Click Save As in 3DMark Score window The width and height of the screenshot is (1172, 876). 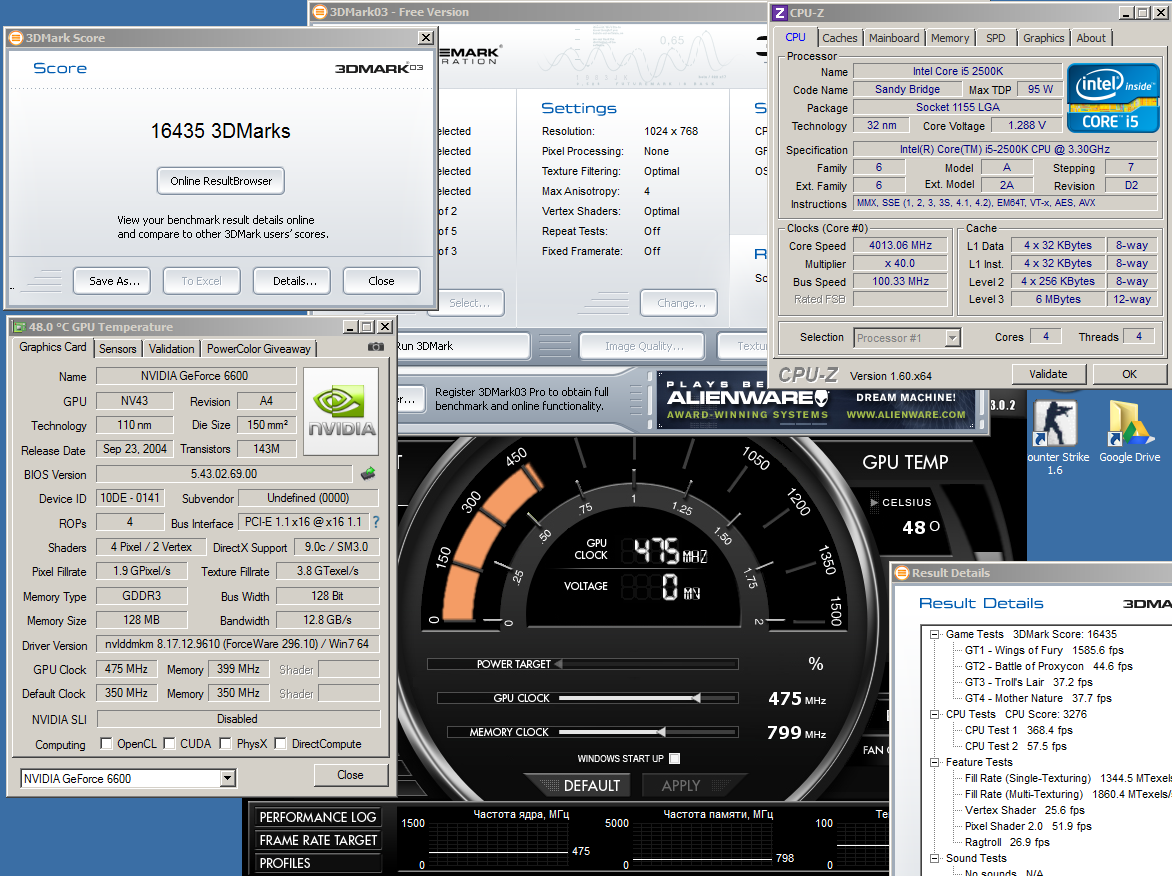[x=112, y=281]
